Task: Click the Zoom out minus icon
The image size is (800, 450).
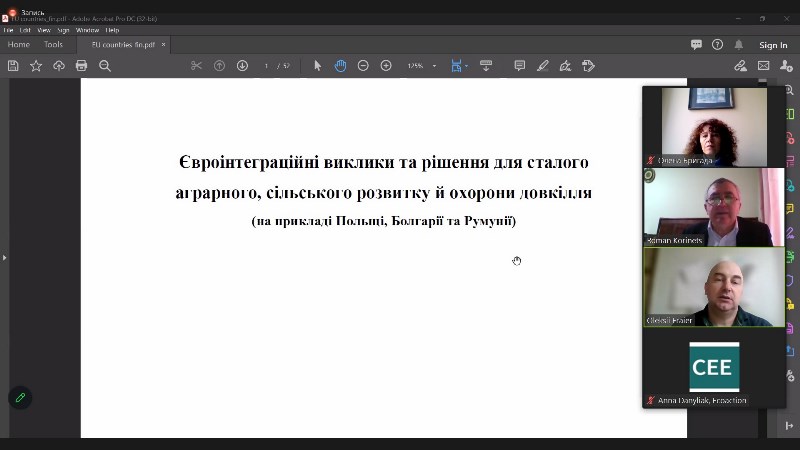Action: click(363, 66)
